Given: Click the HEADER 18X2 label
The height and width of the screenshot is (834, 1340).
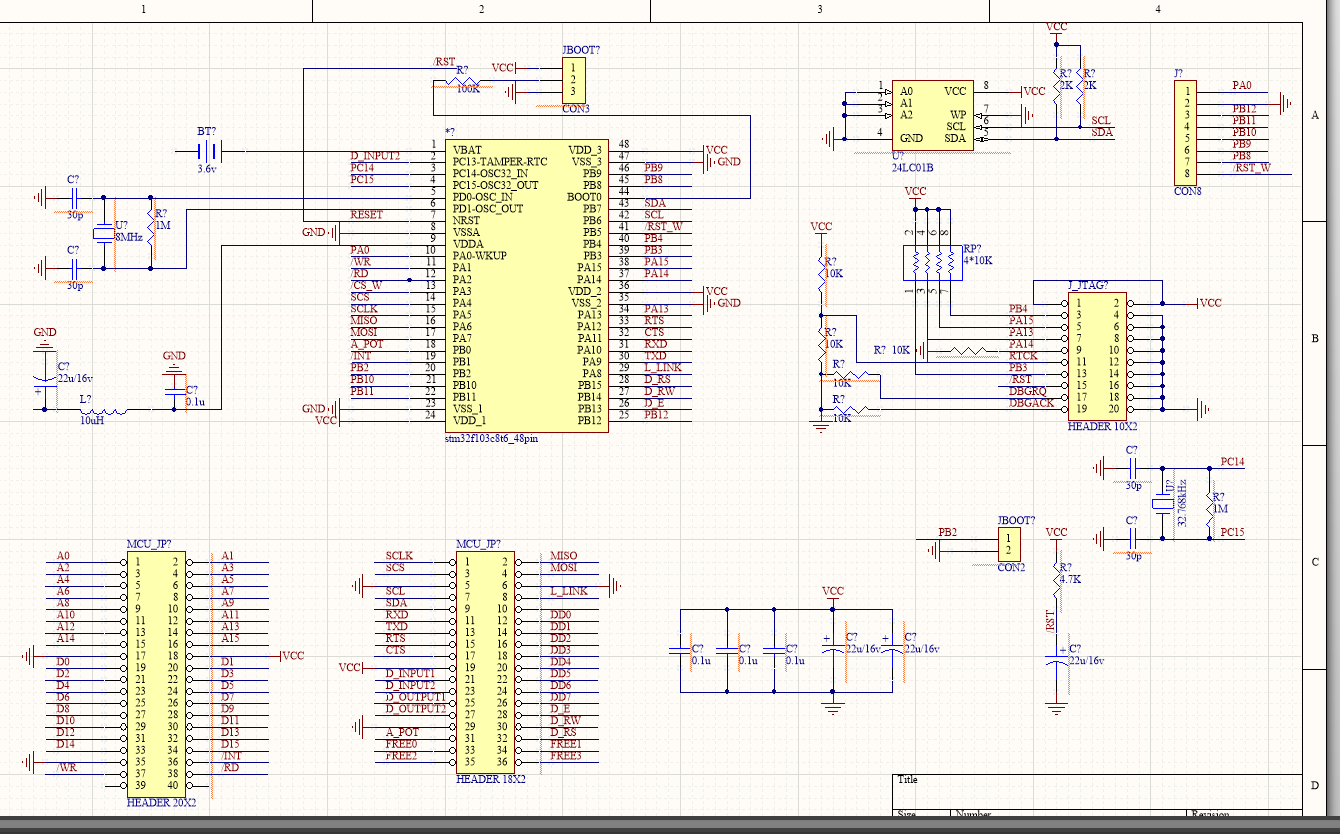Looking at the screenshot, I should pyautogui.click(x=490, y=778).
